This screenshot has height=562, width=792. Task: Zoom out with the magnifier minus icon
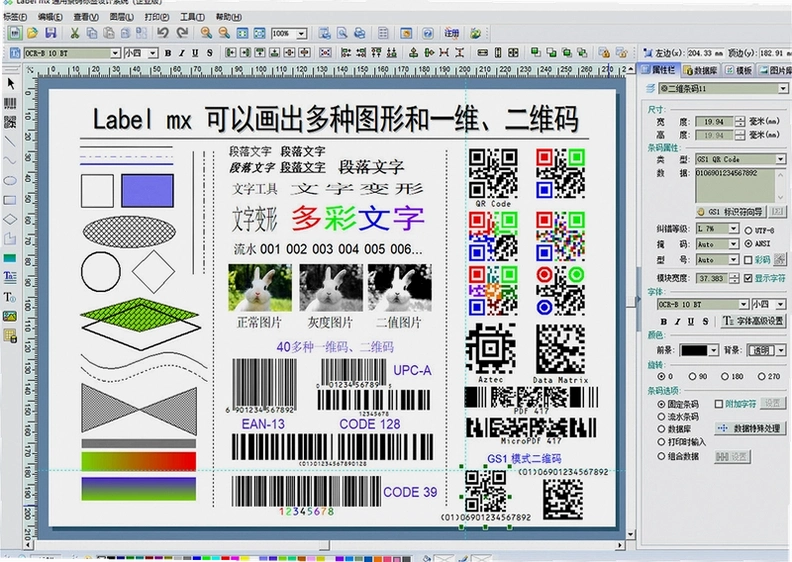tap(224, 33)
